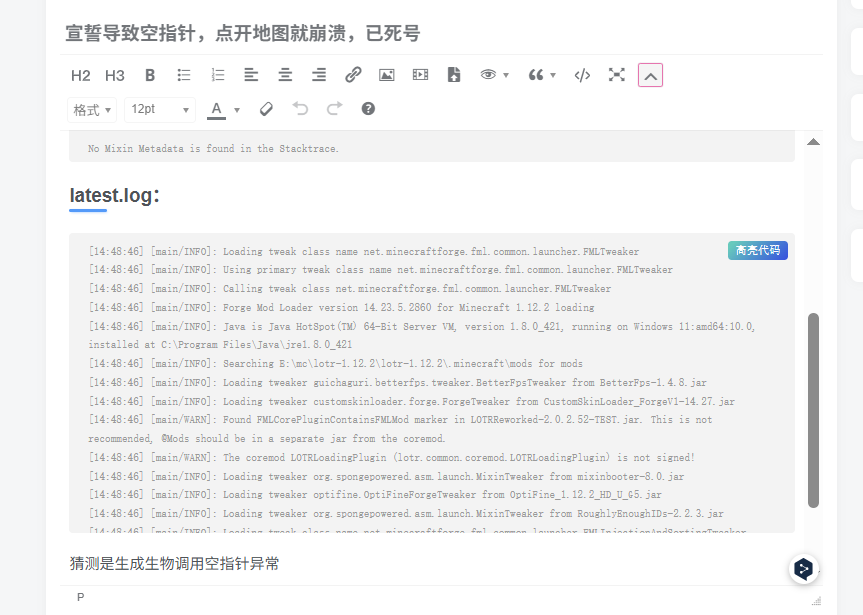Image resolution: width=863 pixels, height=615 pixels.
Task: Insert a hyperlink with the link icon
Action: (353, 75)
